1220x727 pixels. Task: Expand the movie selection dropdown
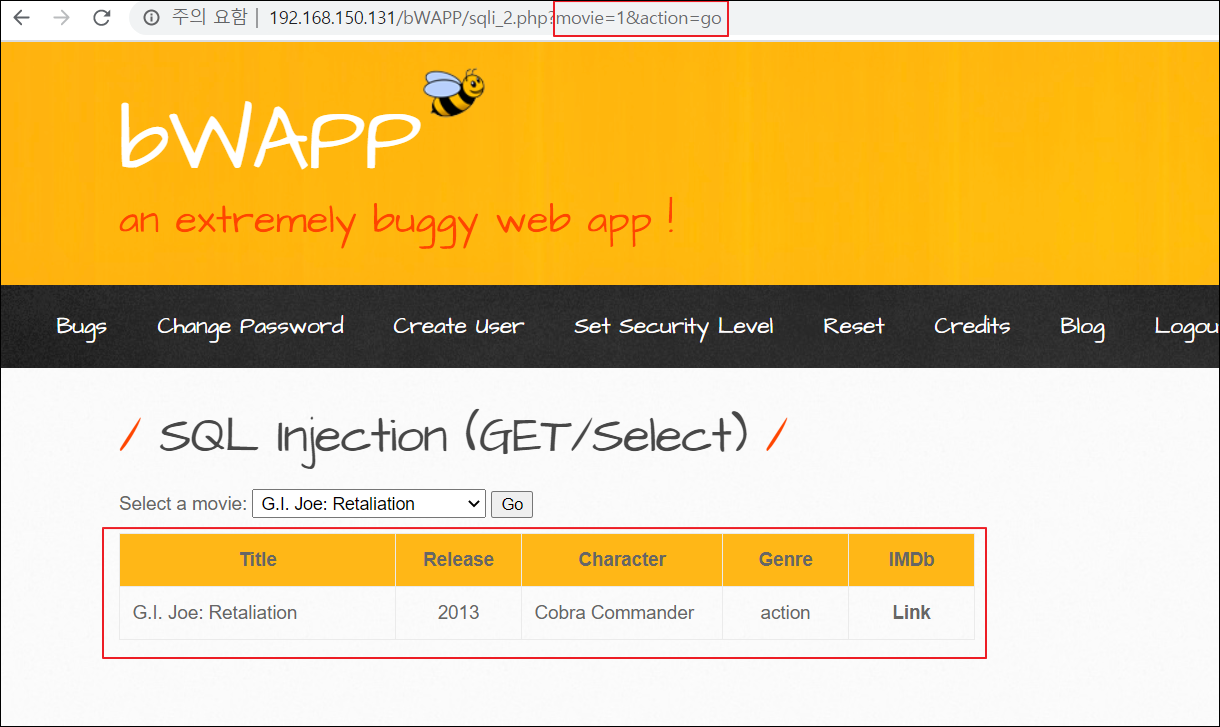(369, 504)
